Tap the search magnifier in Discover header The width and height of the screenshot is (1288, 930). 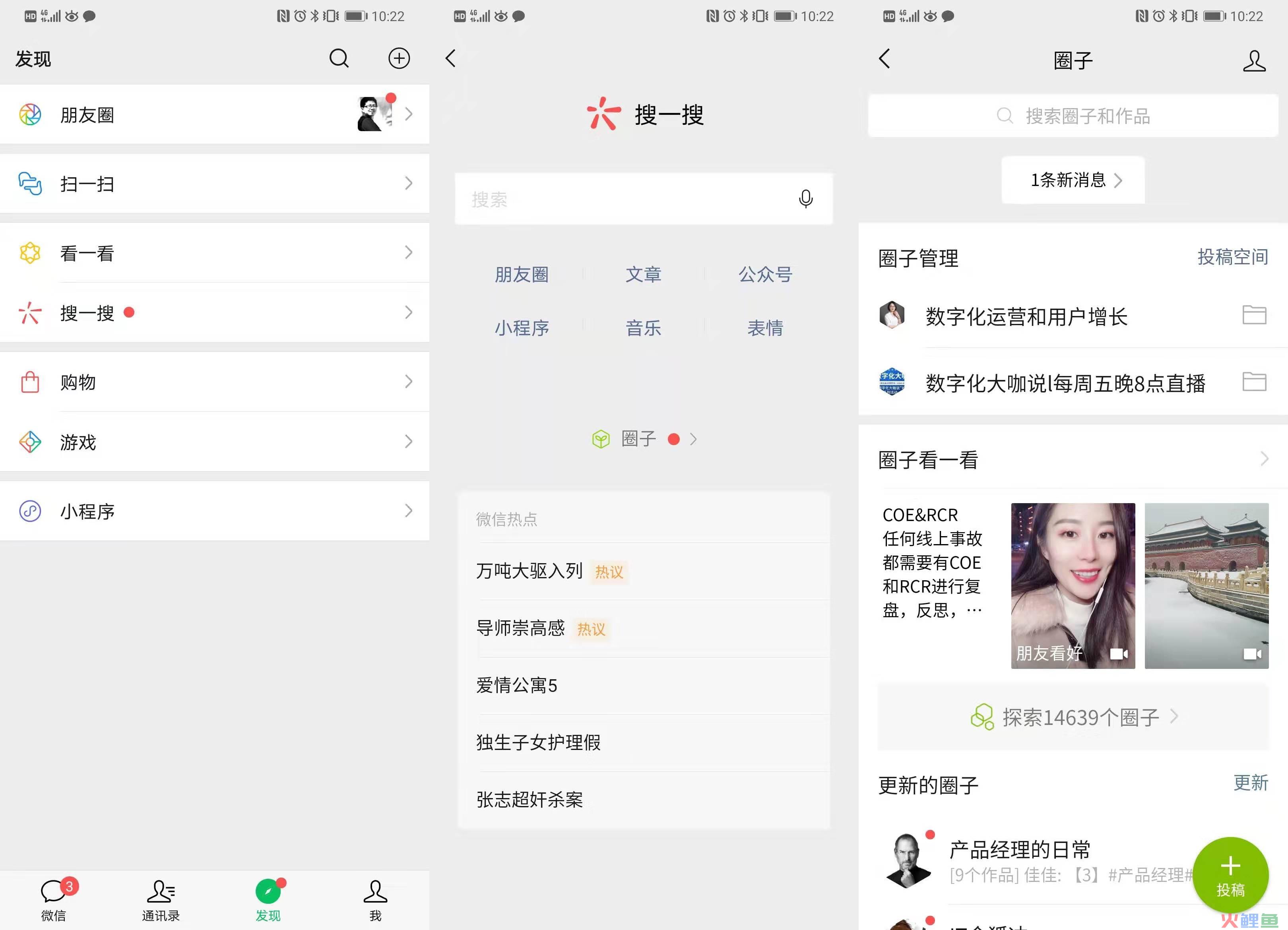pos(339,58)
